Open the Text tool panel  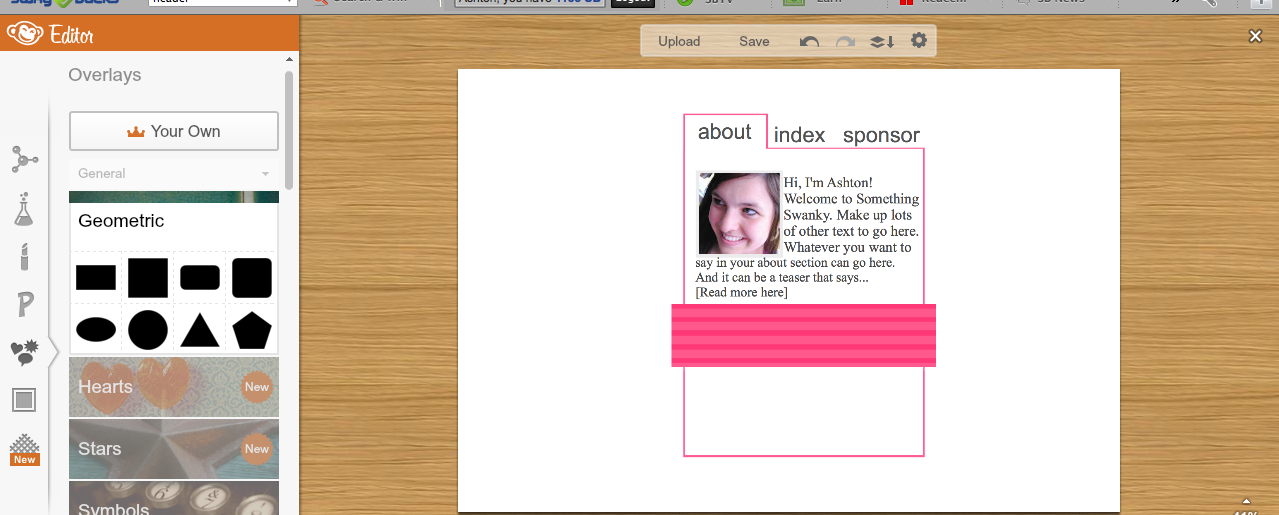click(x=25, y=304)
